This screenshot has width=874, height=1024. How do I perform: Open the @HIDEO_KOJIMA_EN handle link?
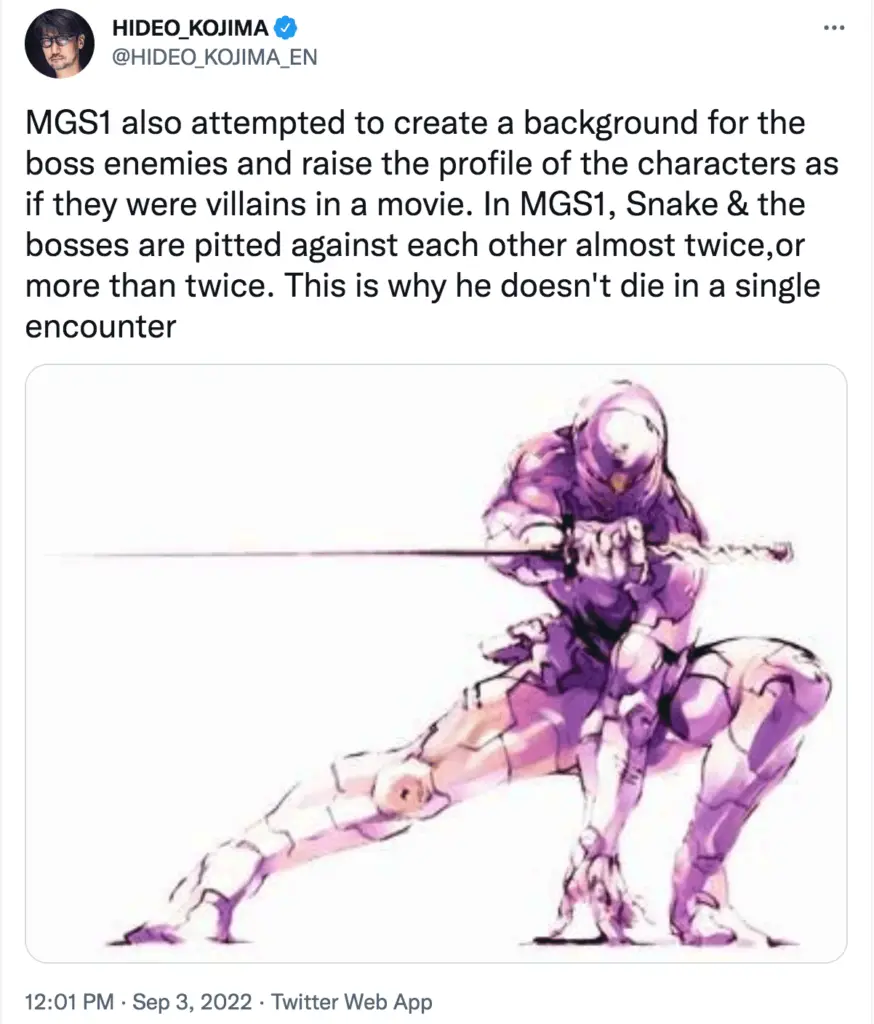215,57
